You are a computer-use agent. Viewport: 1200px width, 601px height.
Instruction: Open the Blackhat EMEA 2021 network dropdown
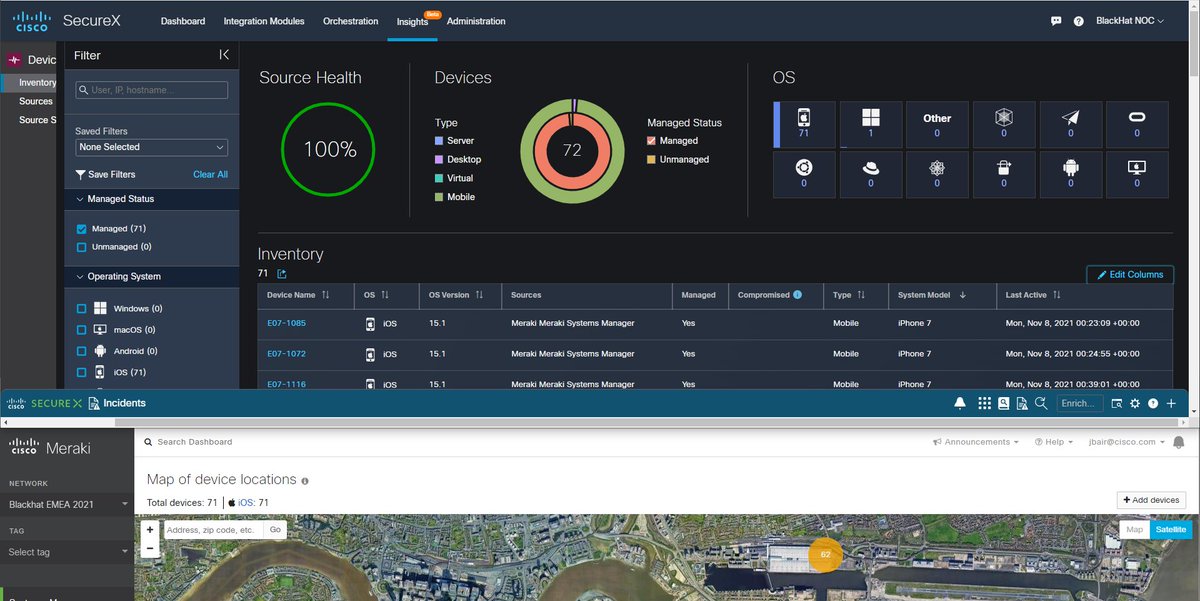coord(67,504)
